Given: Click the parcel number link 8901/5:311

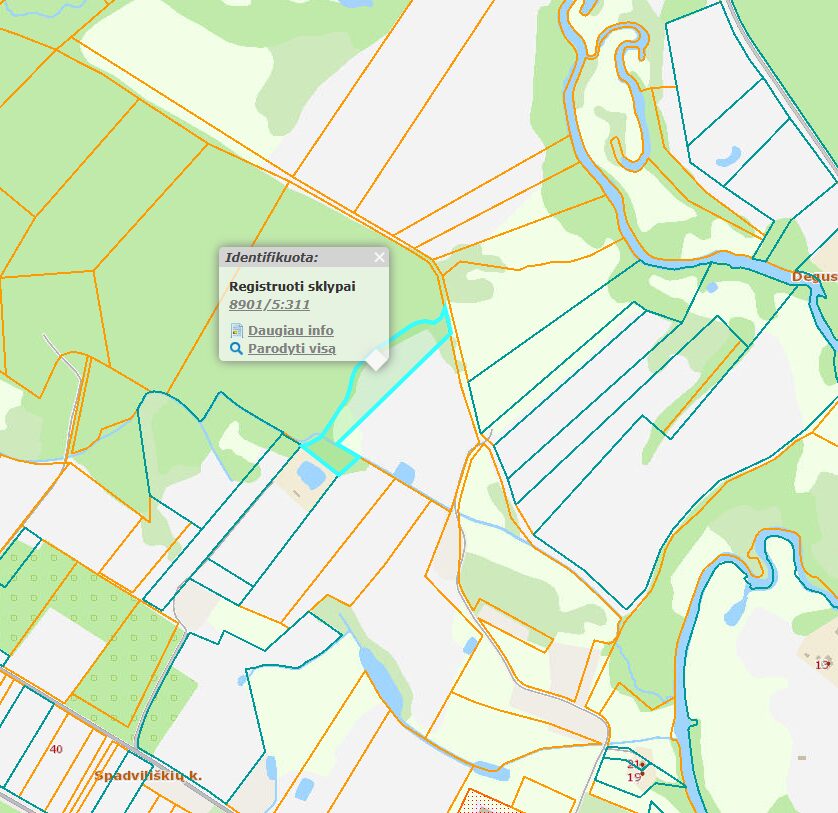Looking at the screenshot, I should (x=268, y=303).
